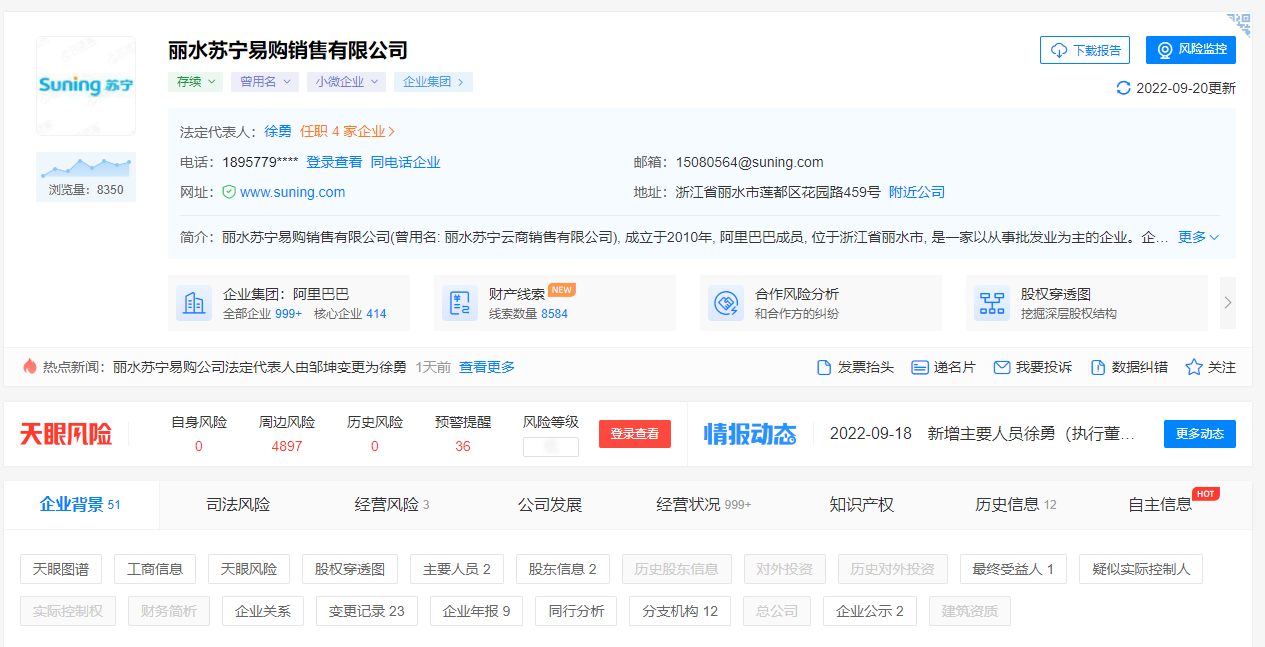Click the 发票抬头 document icon

tap(824, 367)
